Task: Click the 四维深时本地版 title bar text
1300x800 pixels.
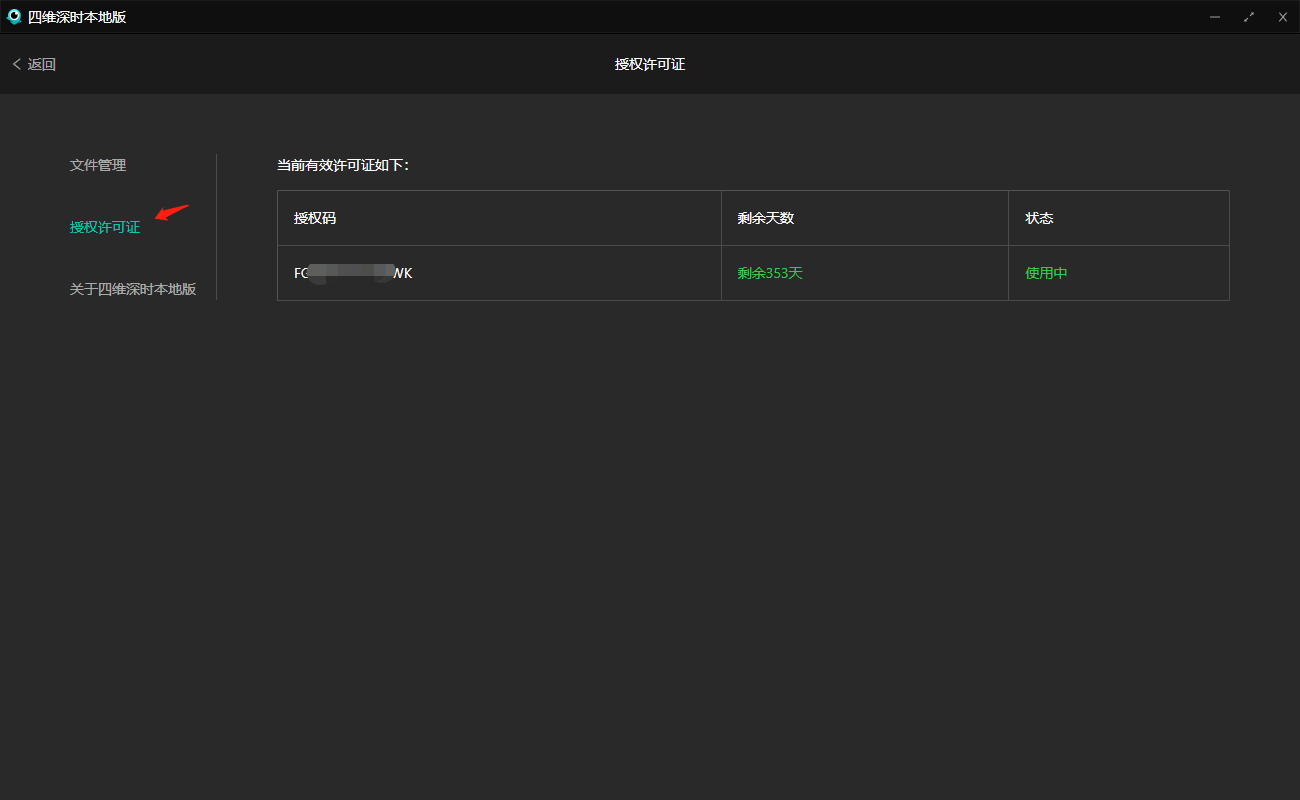Action: pos(77,17)
